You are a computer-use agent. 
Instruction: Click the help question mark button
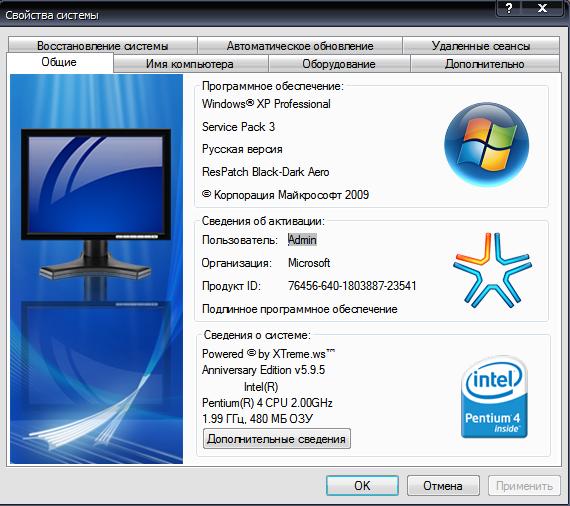click(x=509, y=8)
